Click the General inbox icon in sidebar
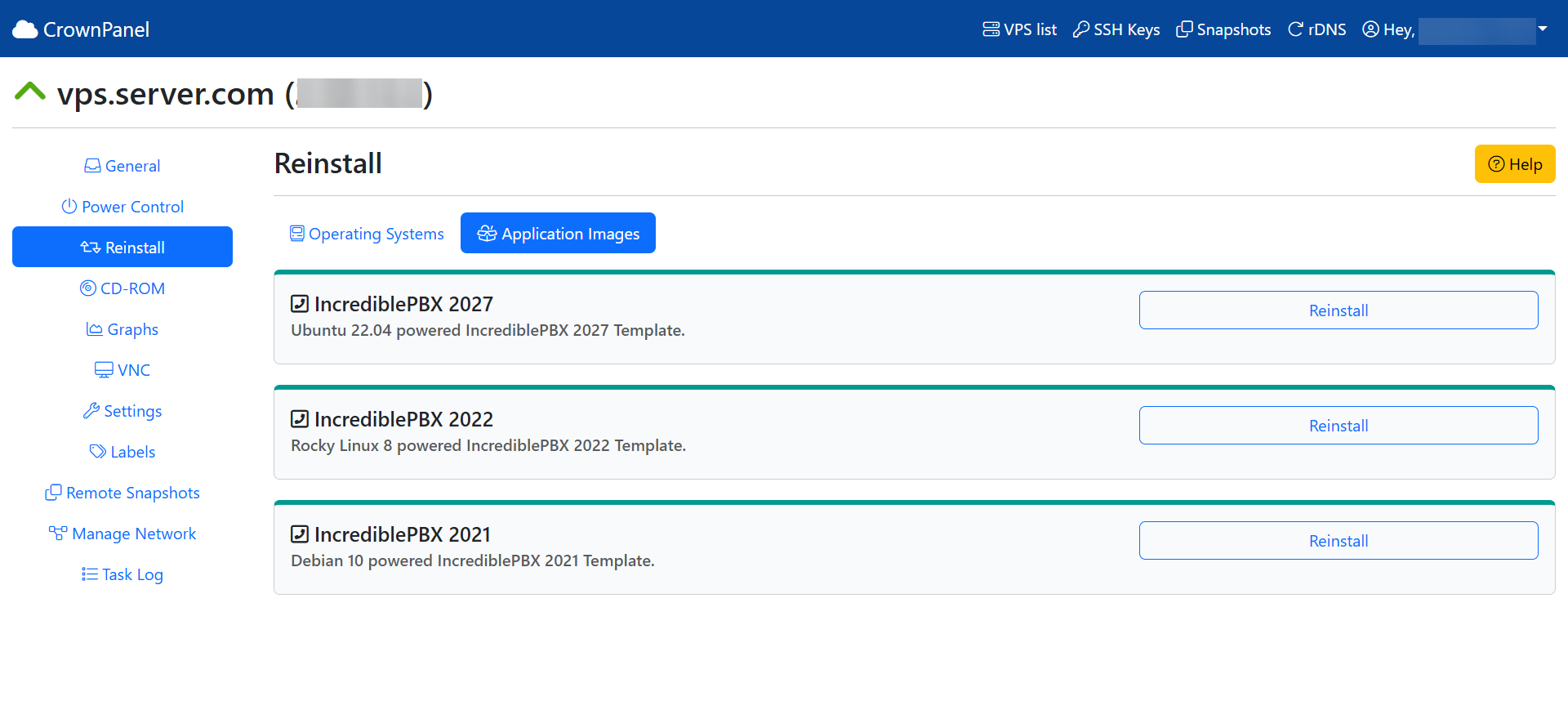Image resolution: width=1568 pixels, height=710 pixels. (92, 166)
